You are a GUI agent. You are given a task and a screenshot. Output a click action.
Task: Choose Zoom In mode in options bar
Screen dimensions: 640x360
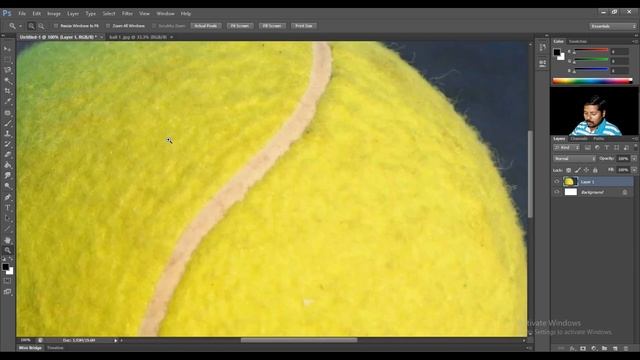[31, 26]
